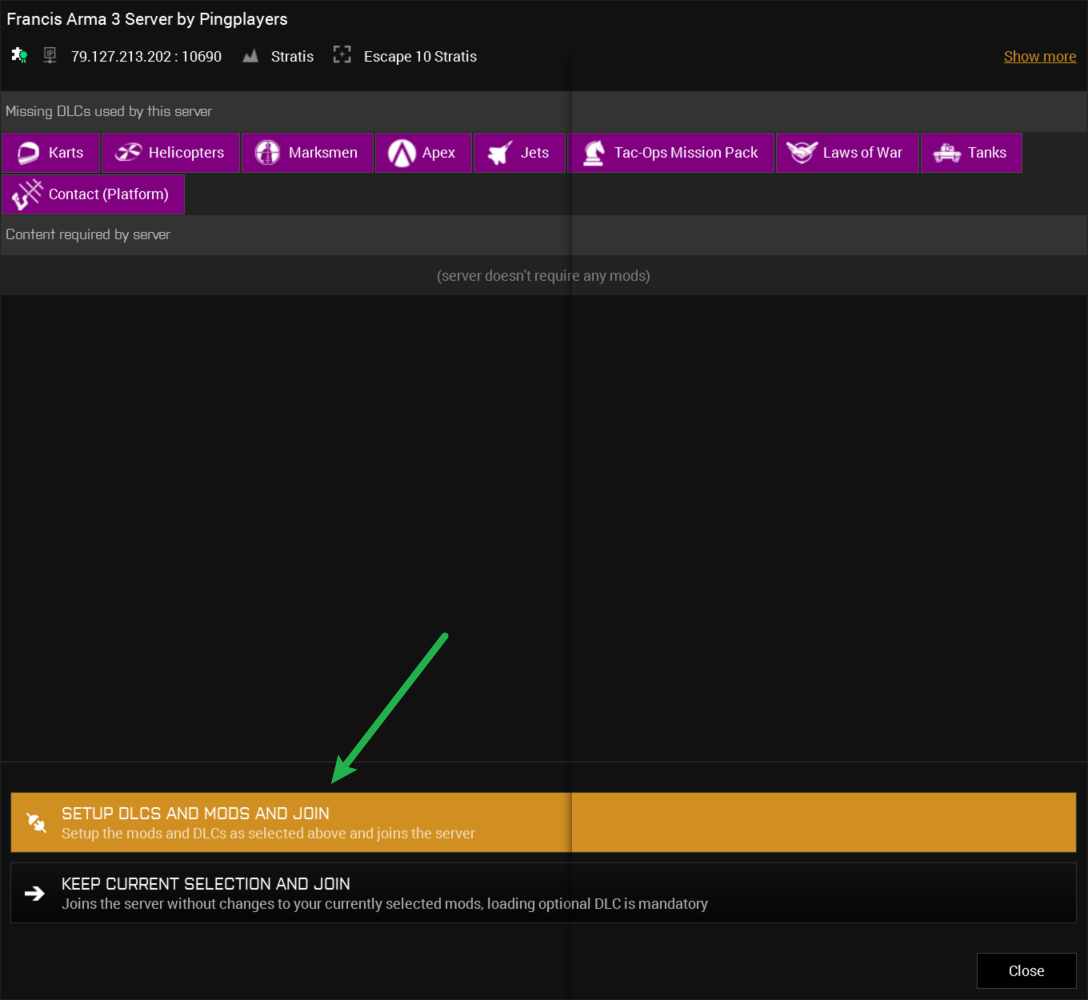The width and height of the screenshot is (1088, 1000).
Task: Click the Francis Arma 3 Server title
Action: coord(147,19)
